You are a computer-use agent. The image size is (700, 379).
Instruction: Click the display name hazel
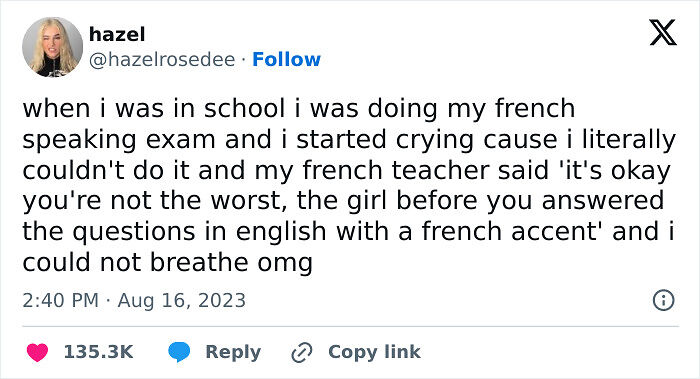(x=117, y=34)
